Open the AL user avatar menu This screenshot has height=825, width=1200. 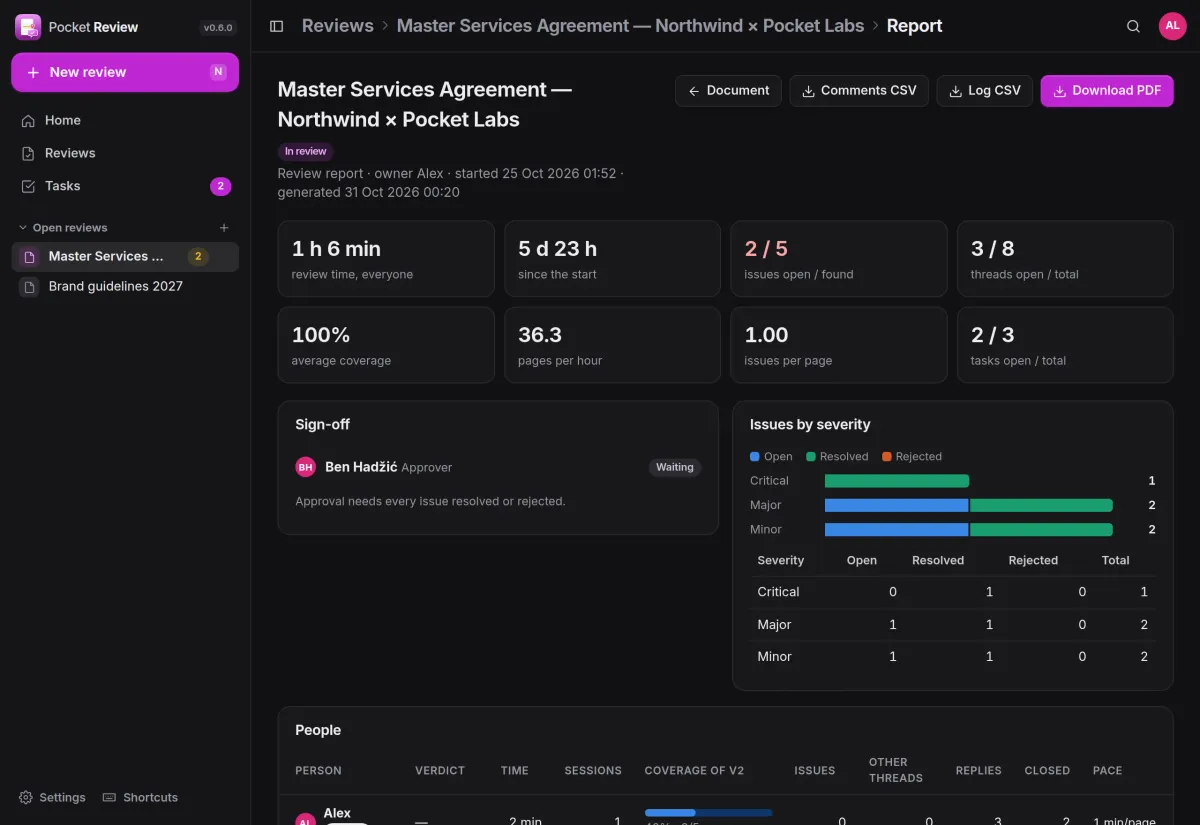point(1172,26)
